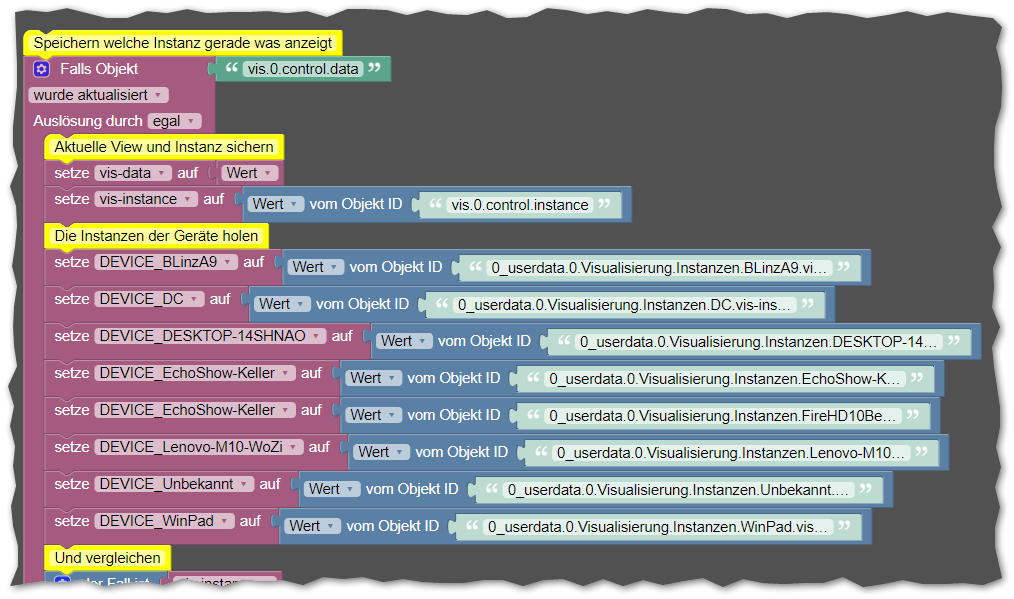The image size is (1014, 599).
Task: Expand the DEVICE_DC variable selector
Action: pyautogui.click(x=149, y=299)
